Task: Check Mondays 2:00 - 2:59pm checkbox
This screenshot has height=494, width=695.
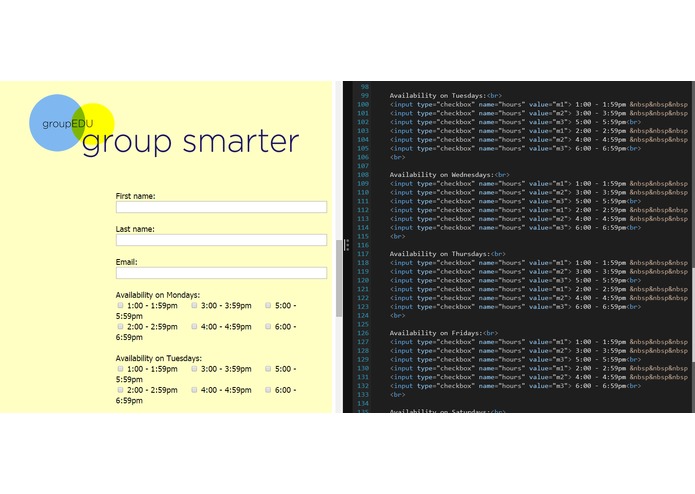Action: pyautogui.click(x=120, y=327)
